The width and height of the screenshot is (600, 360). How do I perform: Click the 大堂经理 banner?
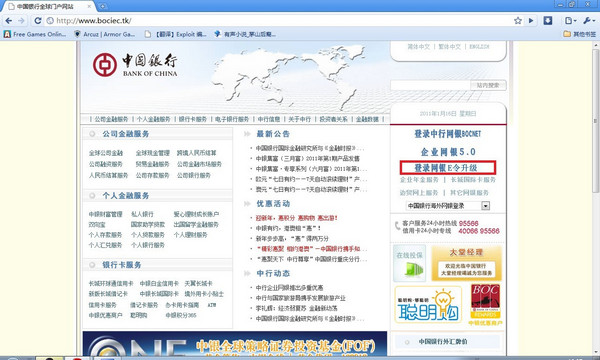(x=466, y=263)
